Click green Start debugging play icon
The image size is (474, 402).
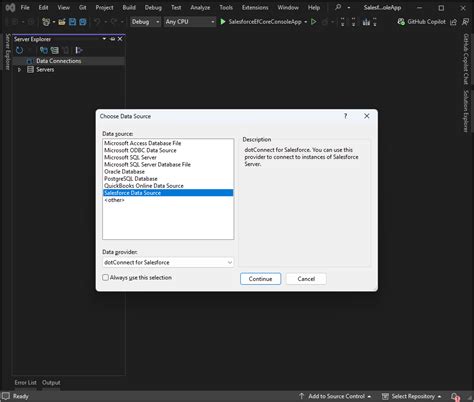(x=223, y=22)
